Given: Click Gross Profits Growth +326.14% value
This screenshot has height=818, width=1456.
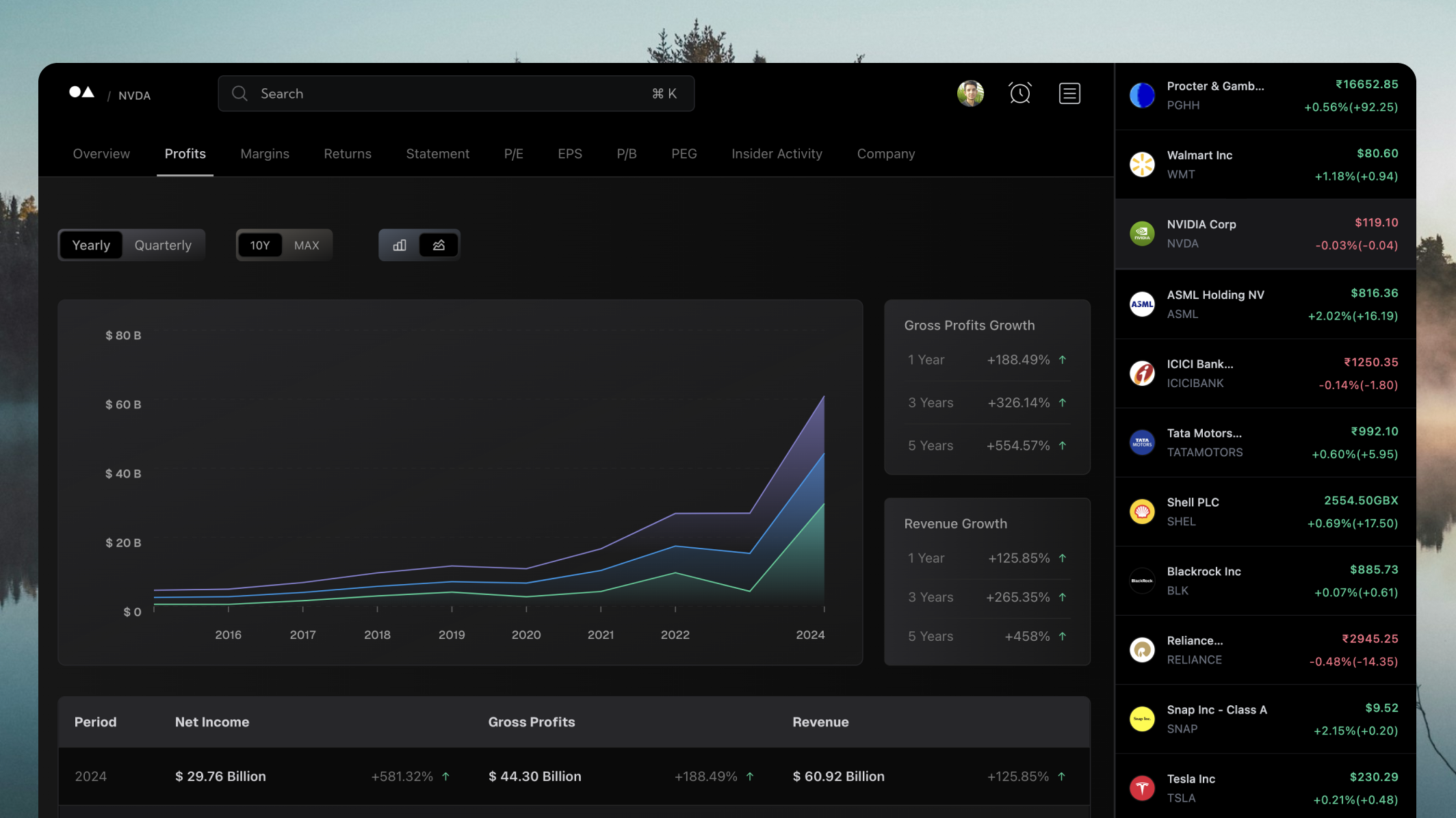Looking at the screenshot, I should (1018, 403).
